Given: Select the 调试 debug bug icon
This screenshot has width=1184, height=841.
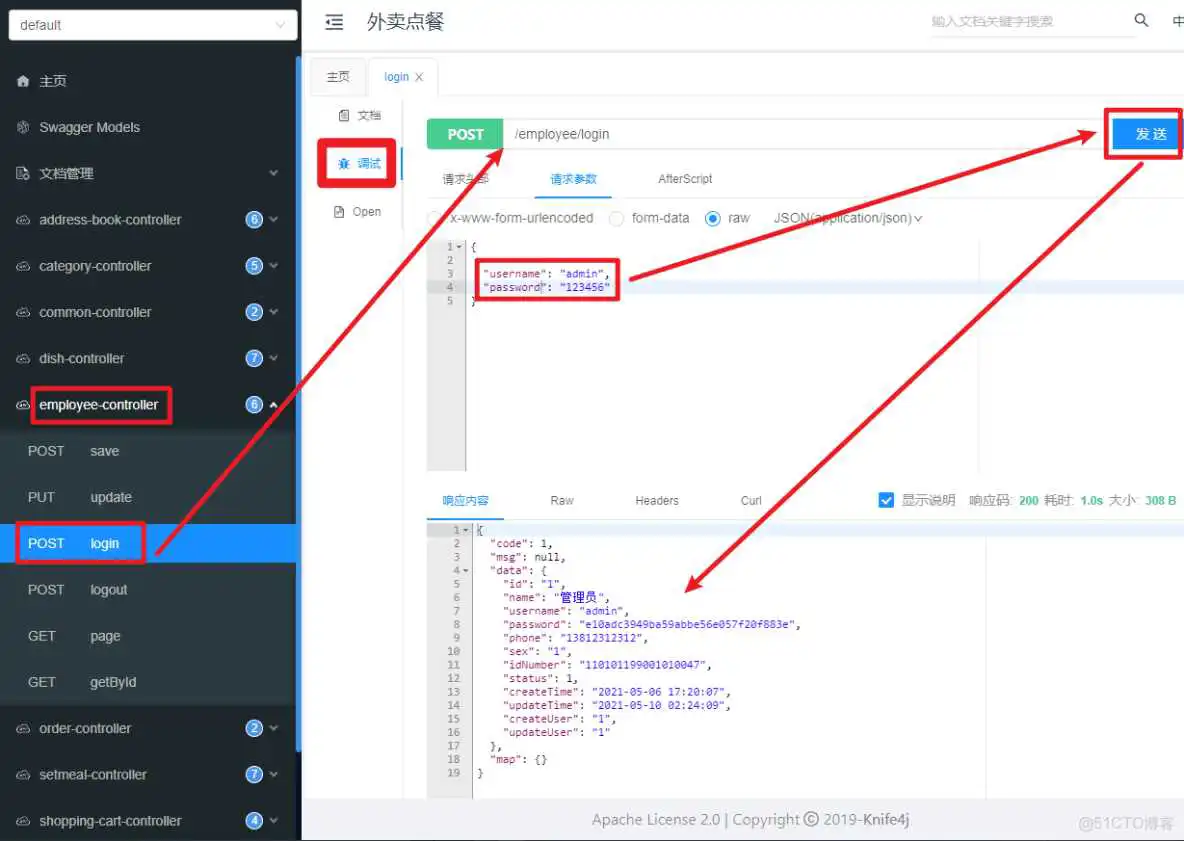Looking at the screenshot, I should (344, 163).
